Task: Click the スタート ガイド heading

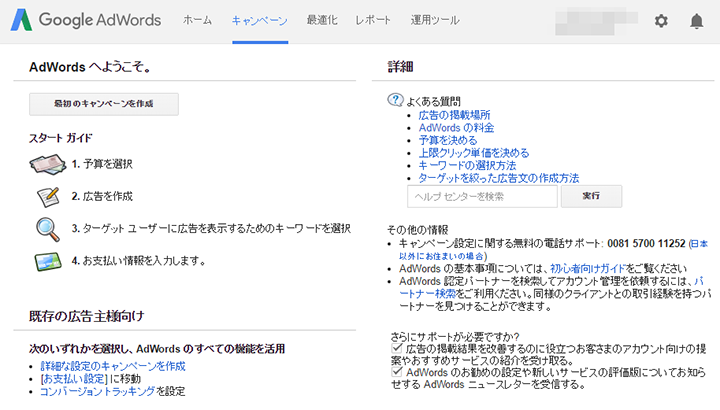Action: click(x=61, y=138)
